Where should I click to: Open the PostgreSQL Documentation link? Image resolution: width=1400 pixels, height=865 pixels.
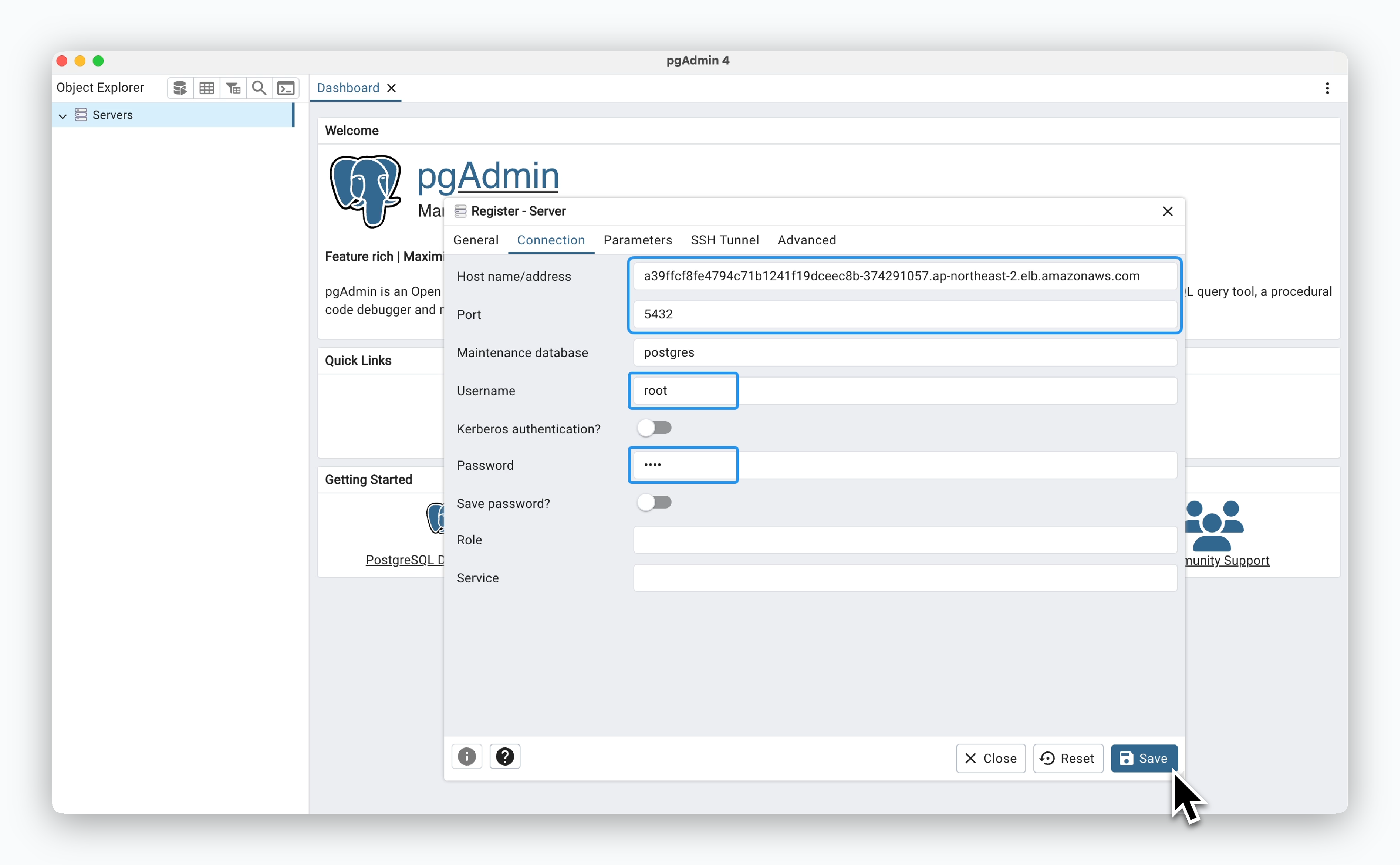[x=405, y=559]
